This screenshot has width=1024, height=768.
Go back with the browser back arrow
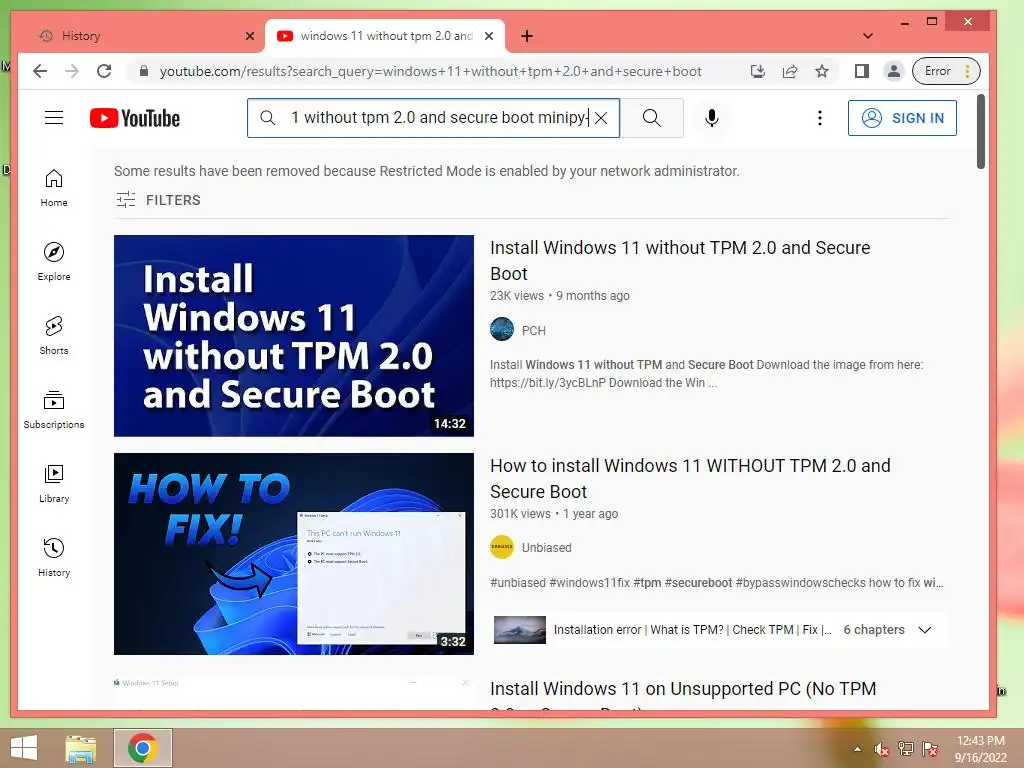tap(40, 71)
